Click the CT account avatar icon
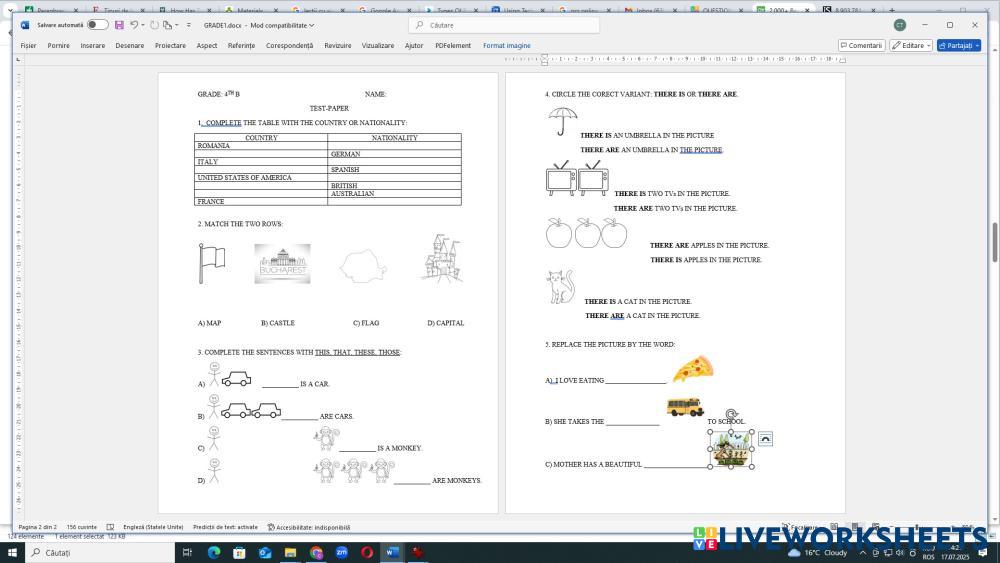The height and width of the screenshot is (563, 1000). tap(900, 25)
